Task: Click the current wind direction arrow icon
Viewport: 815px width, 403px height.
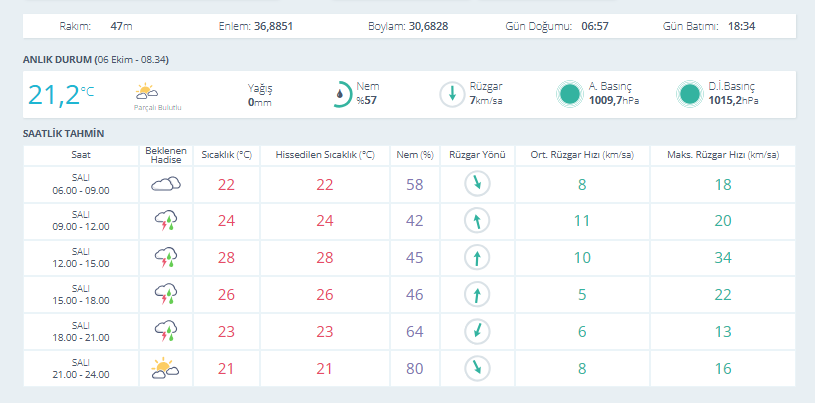Action: [x=452, y=95]
